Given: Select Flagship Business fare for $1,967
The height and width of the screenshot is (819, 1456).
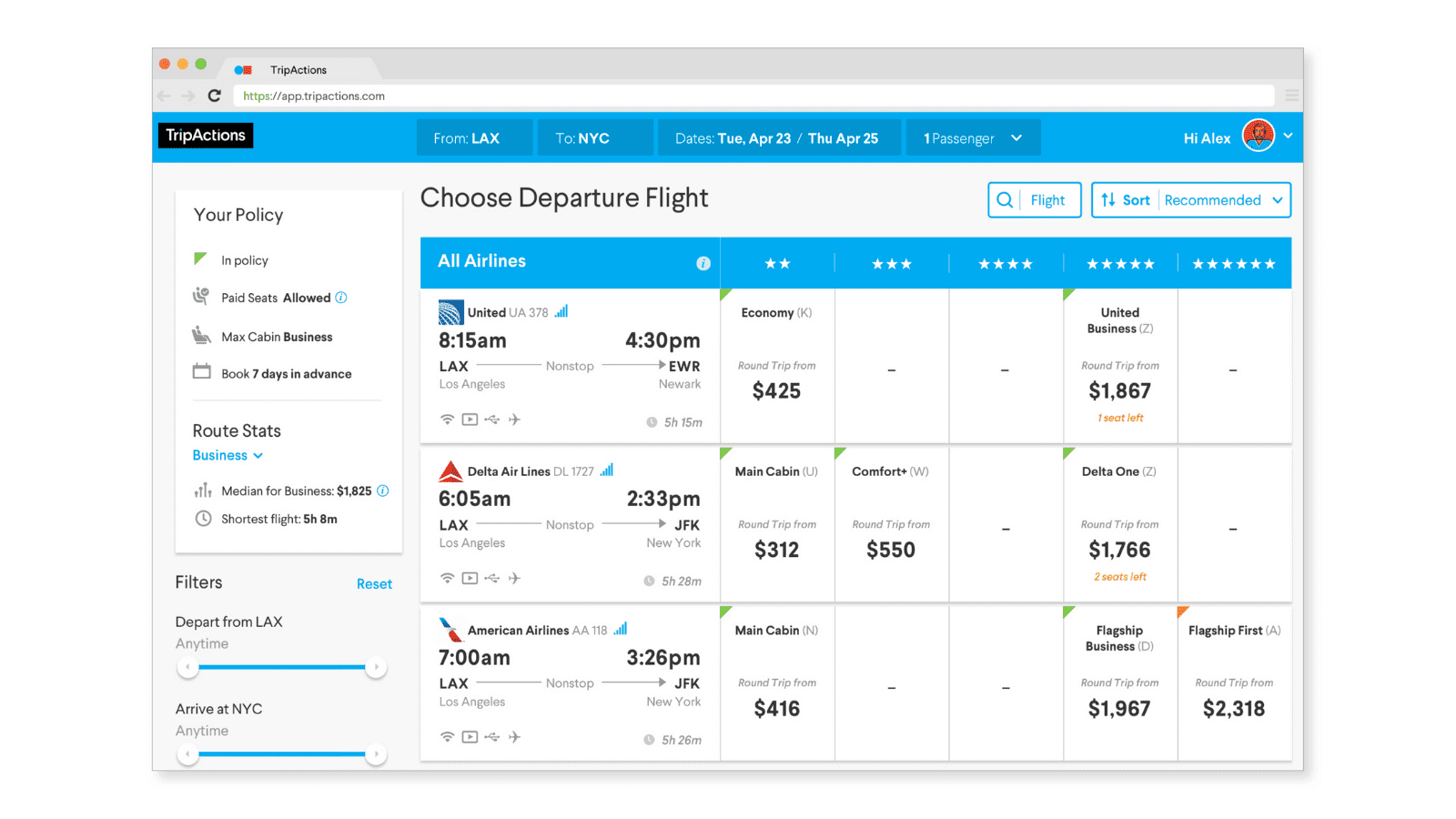Looking at the screenshot, I should pos(1120,683).
